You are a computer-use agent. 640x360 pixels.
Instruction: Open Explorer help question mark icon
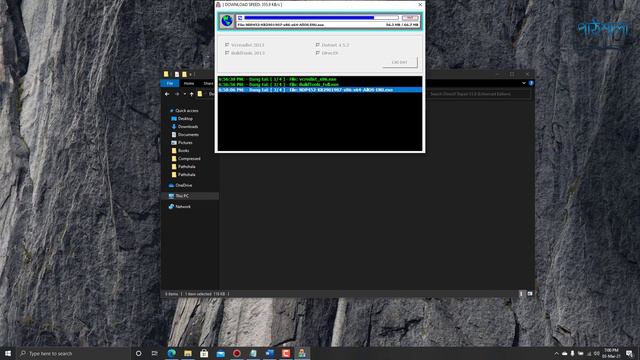pos(531,83)
